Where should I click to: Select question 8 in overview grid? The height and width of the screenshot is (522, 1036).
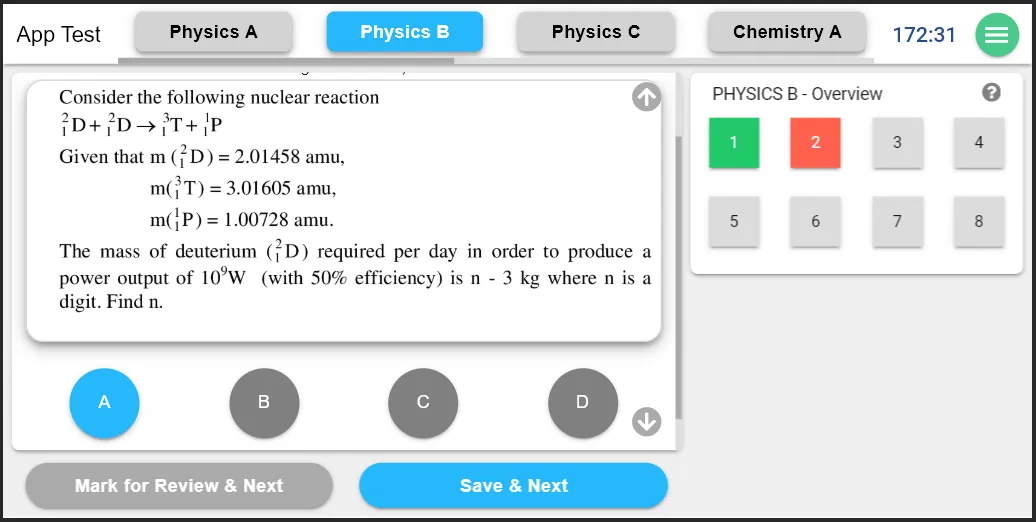(979, 221)
